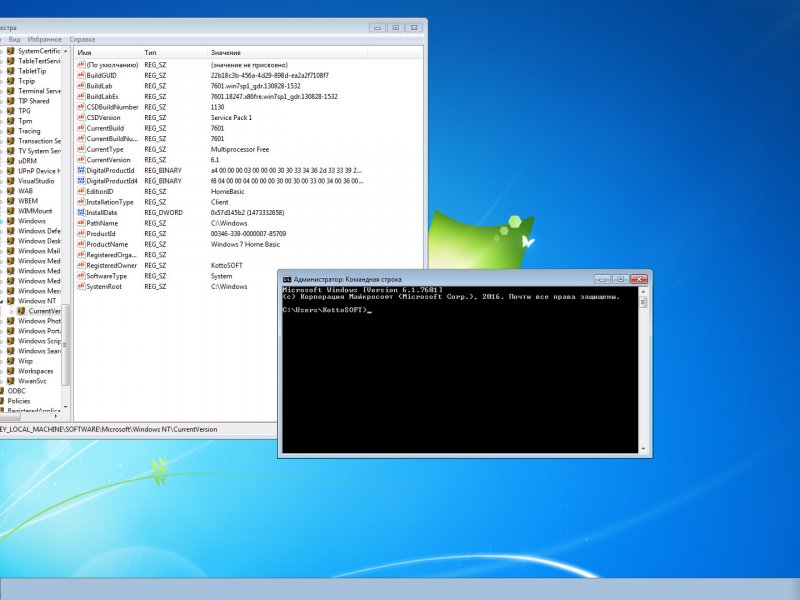Click the Command Prompt scrollbar down arrow

643,448
